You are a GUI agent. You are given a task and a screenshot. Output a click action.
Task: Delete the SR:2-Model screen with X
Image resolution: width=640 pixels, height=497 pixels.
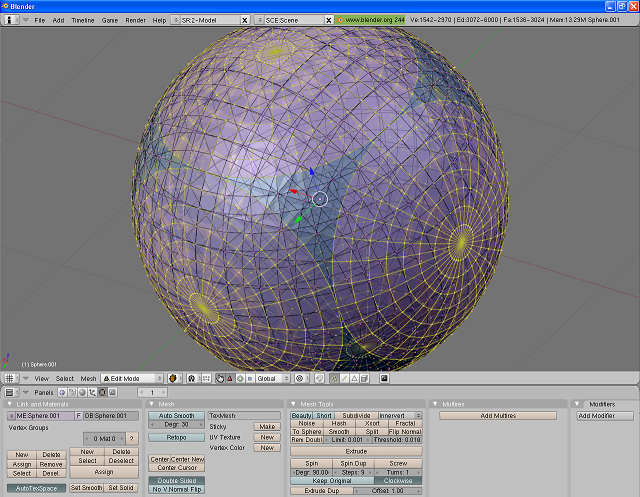tap(245, 20)
